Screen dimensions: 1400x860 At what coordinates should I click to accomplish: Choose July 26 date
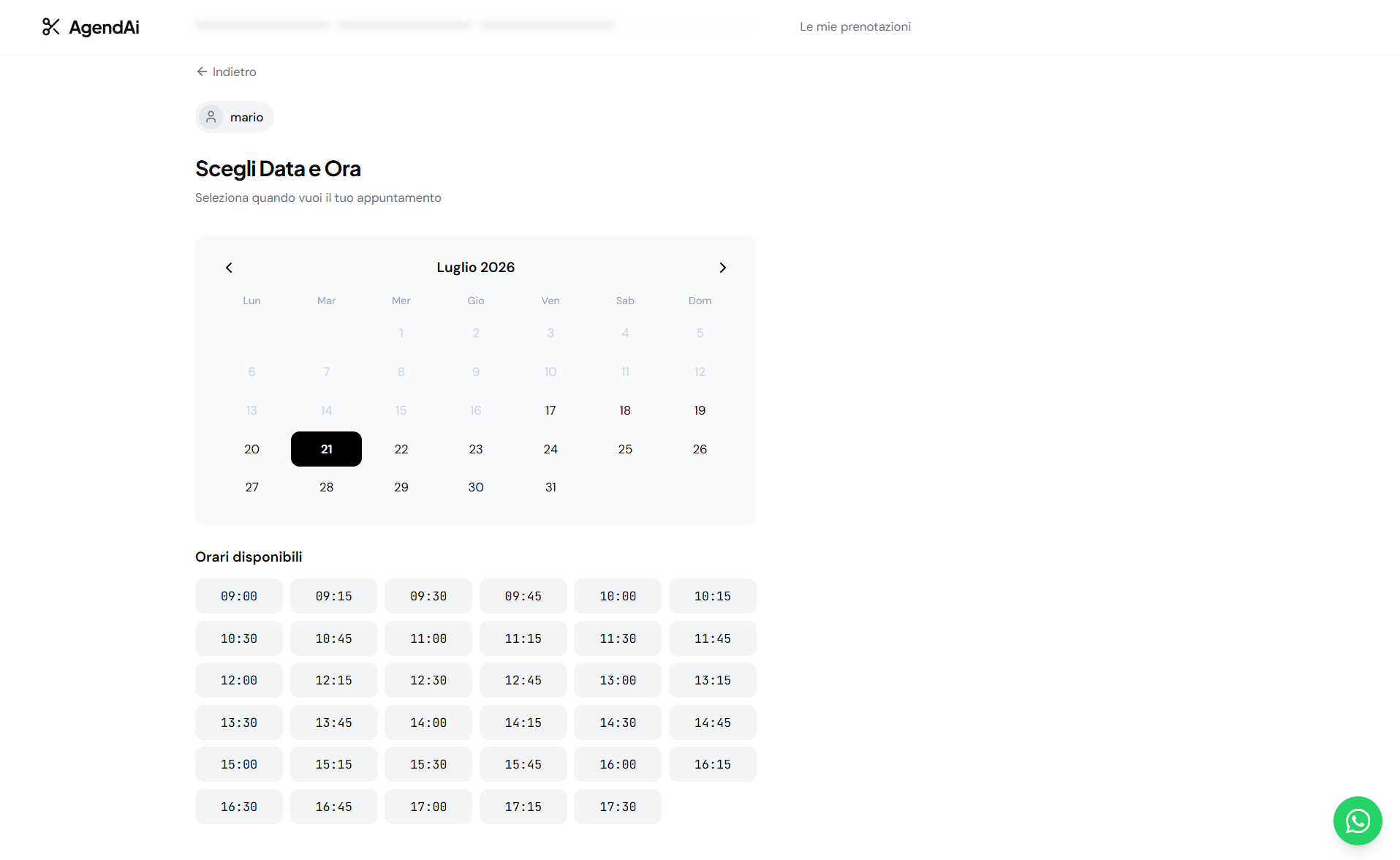coord(700,449)
